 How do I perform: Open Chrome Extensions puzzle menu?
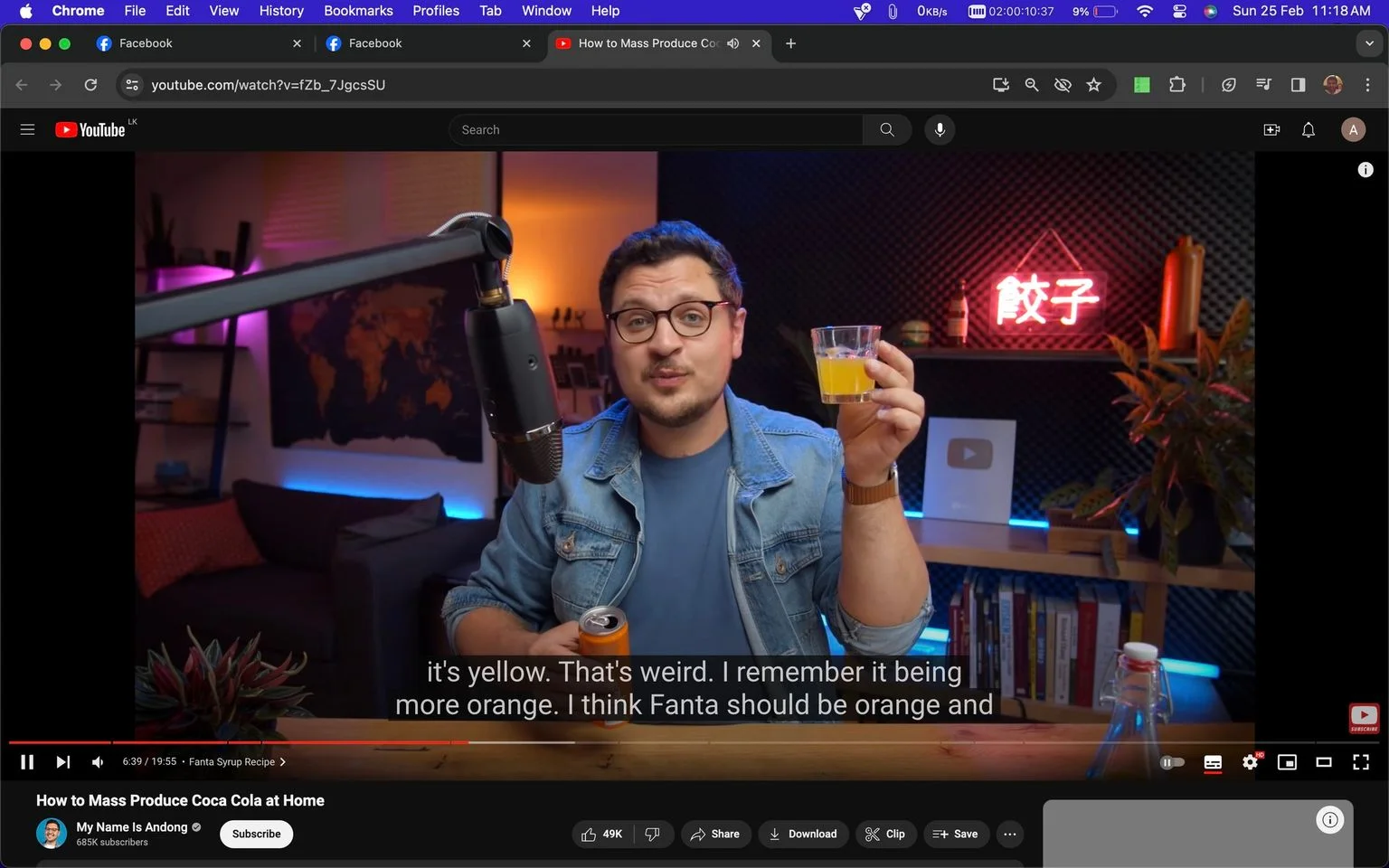pyautogui.click(x=1176, y=84)
